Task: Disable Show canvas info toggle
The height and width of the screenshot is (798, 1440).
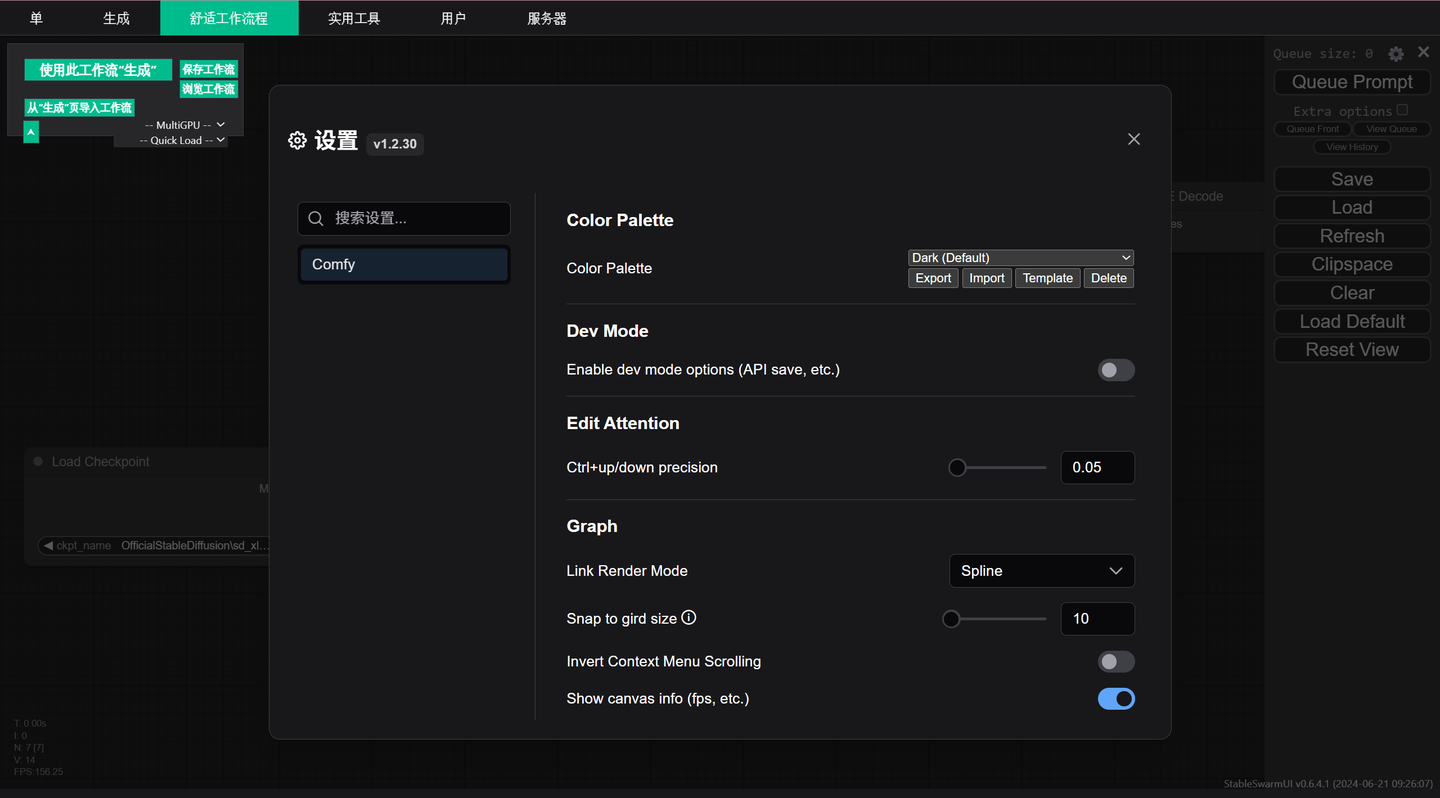Action: tap(1116, 699)
